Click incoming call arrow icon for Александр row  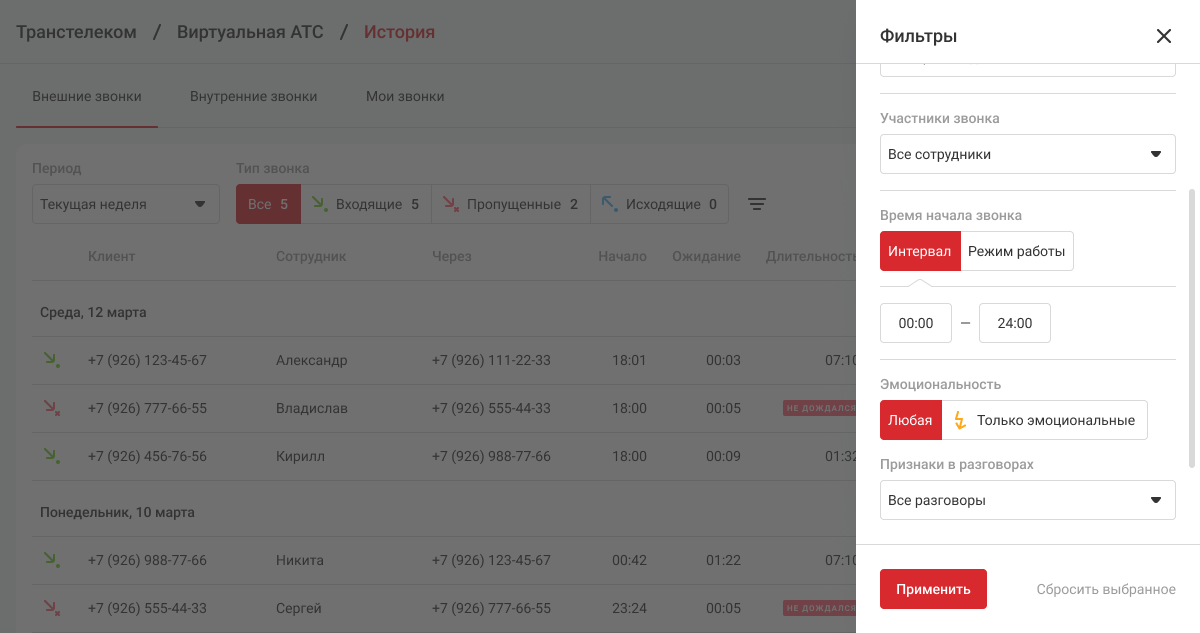pos(50,360)
